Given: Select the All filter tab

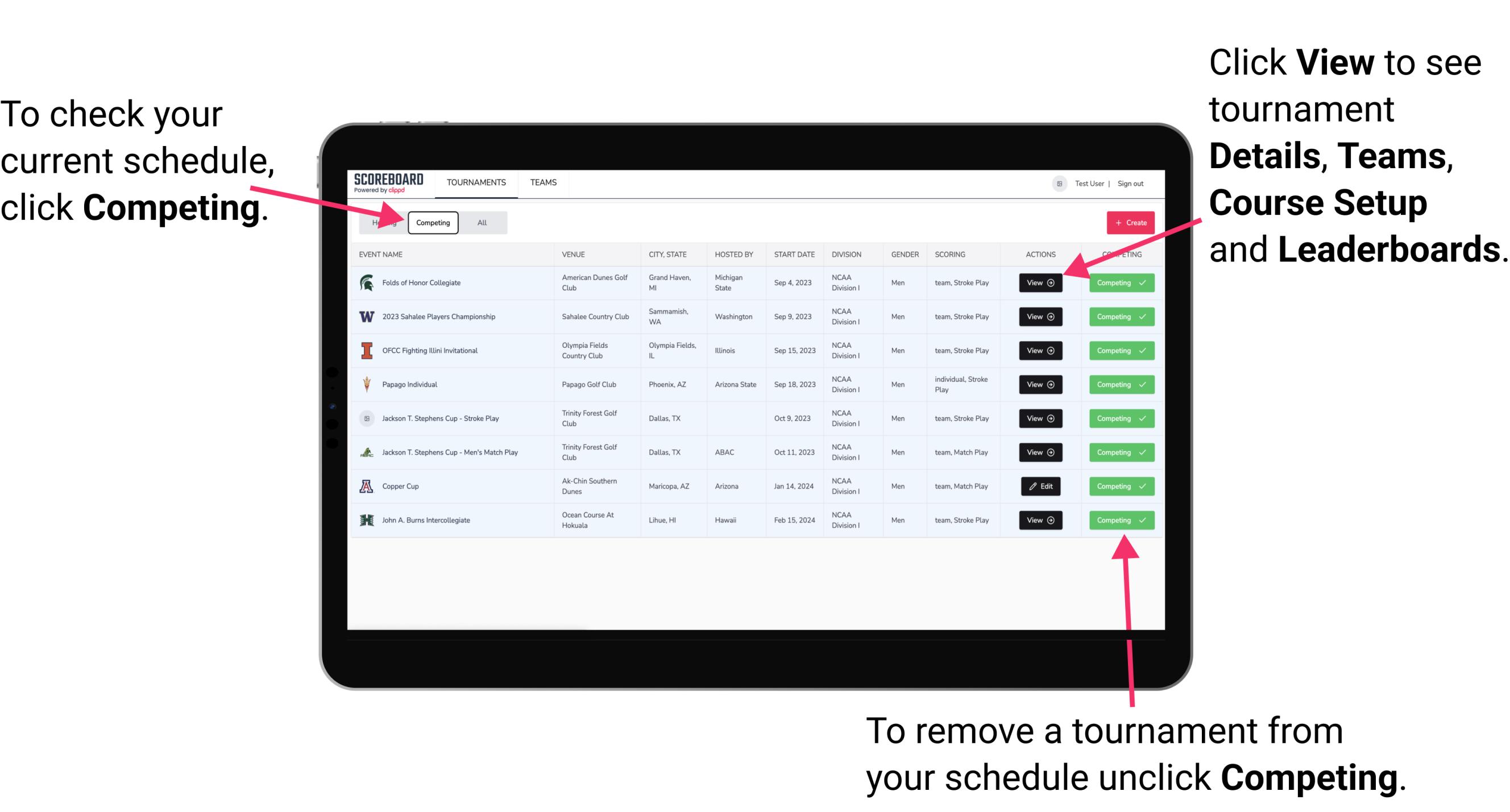Looking at the screenshot, I should click(x=481, y=222).
